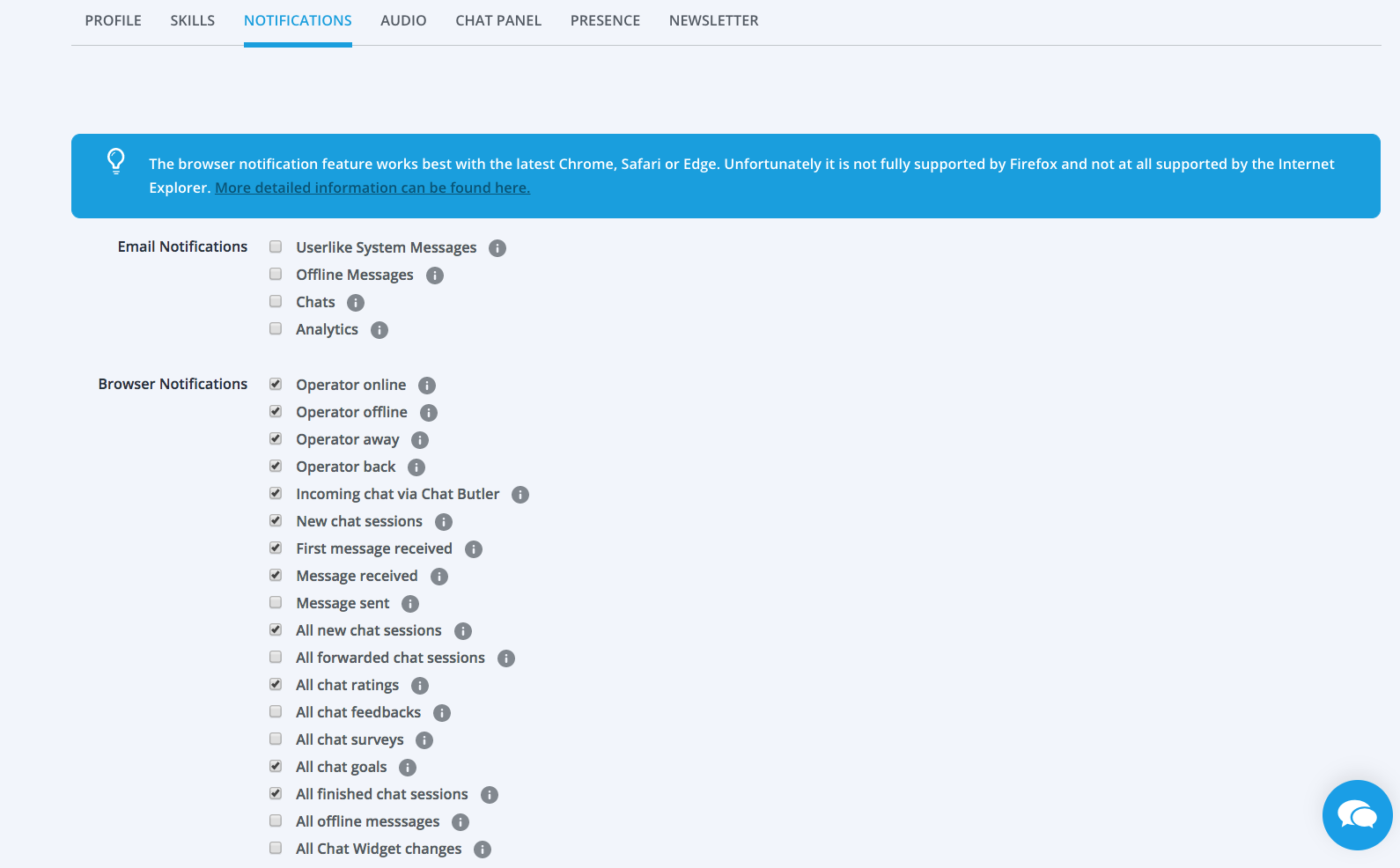The width and height of the screenshot is (1400, 868).
Task: Click the lightbulb tip icon
Action: tap(116, 161)
